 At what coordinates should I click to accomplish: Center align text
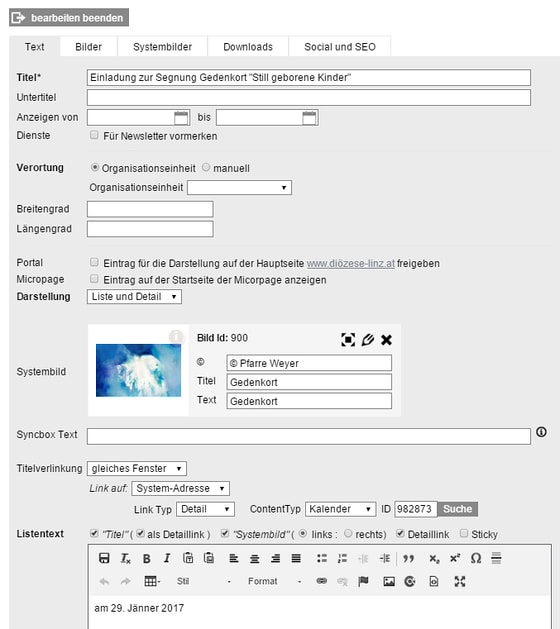(x=254, y=558)
